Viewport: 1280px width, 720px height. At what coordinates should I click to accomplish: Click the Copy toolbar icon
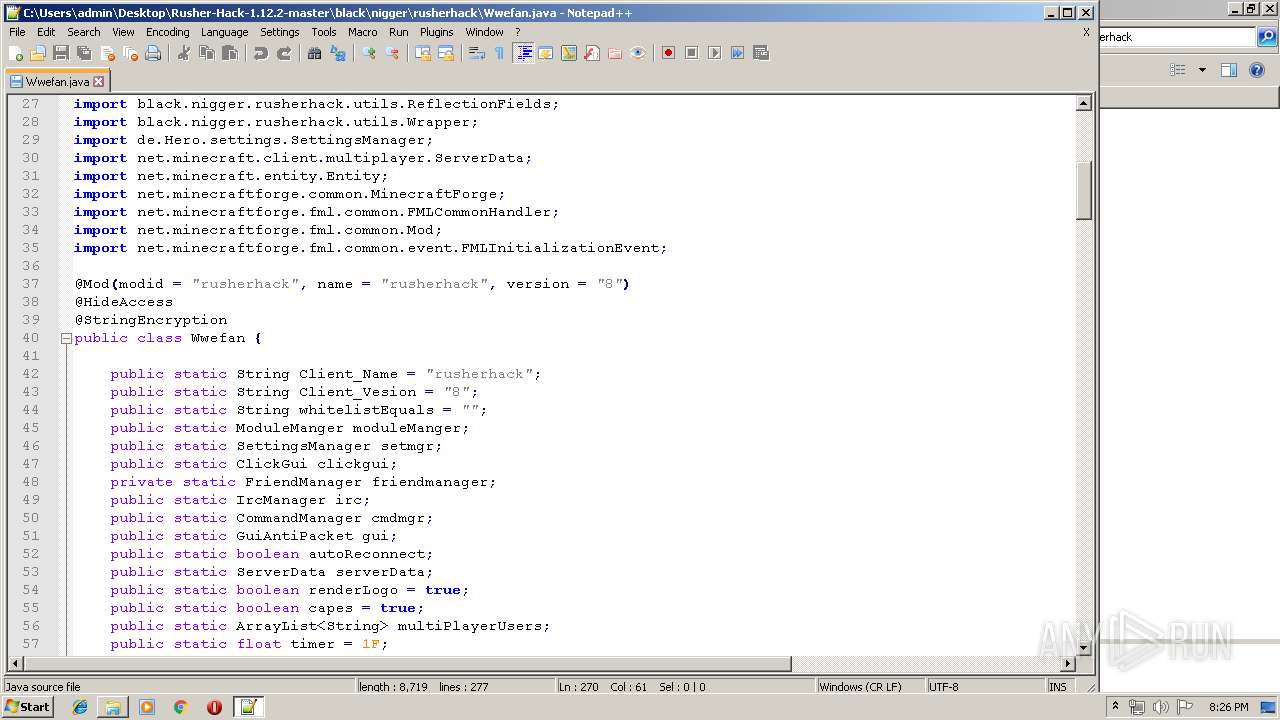tap(207, 53)
